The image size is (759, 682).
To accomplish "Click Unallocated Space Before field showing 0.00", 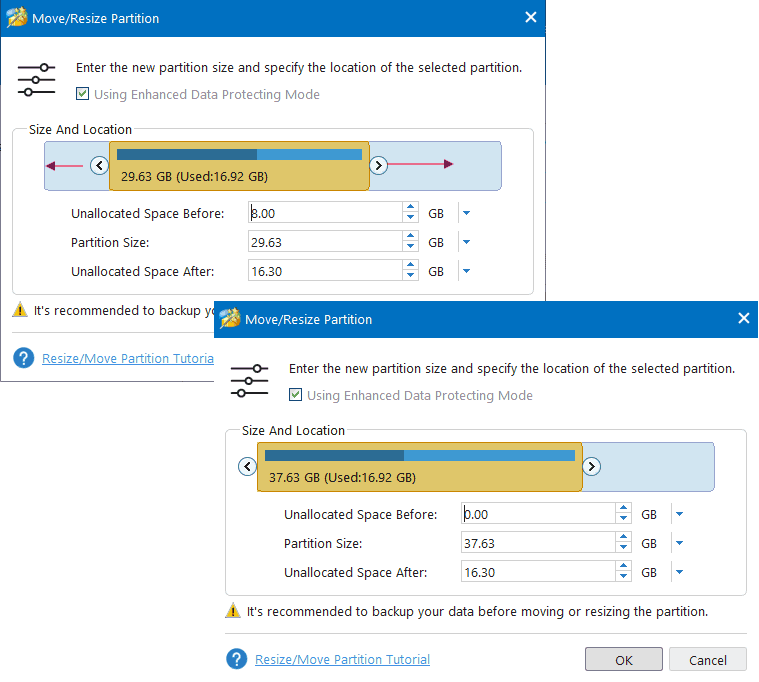I will pos(538,514).
